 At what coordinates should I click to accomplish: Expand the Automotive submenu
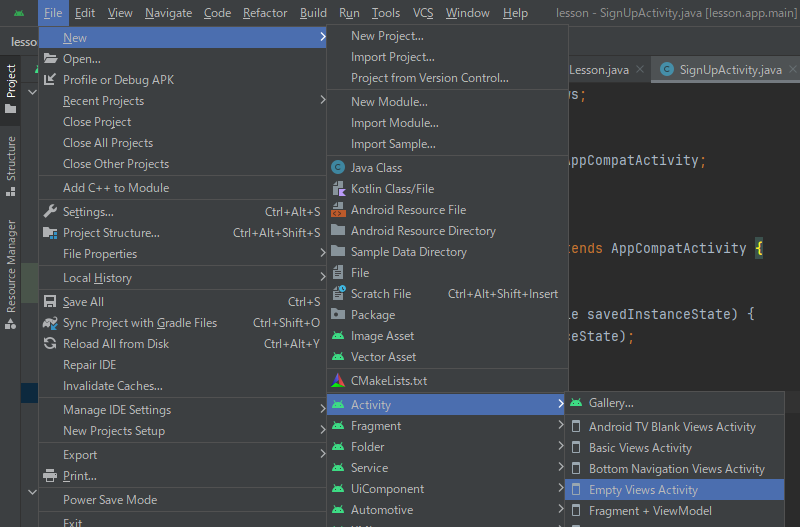tap(447, 510)
